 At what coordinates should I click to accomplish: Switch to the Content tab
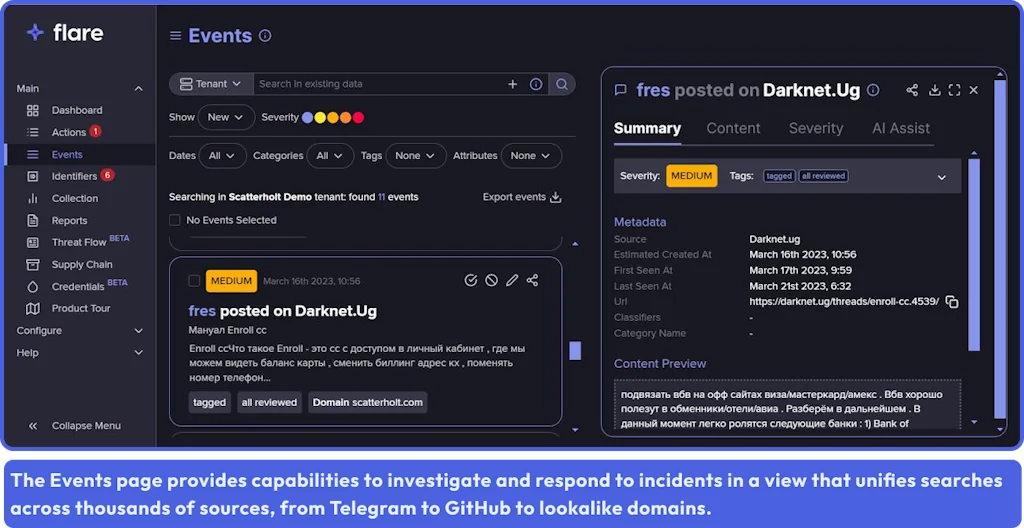(x=733, y=128)
